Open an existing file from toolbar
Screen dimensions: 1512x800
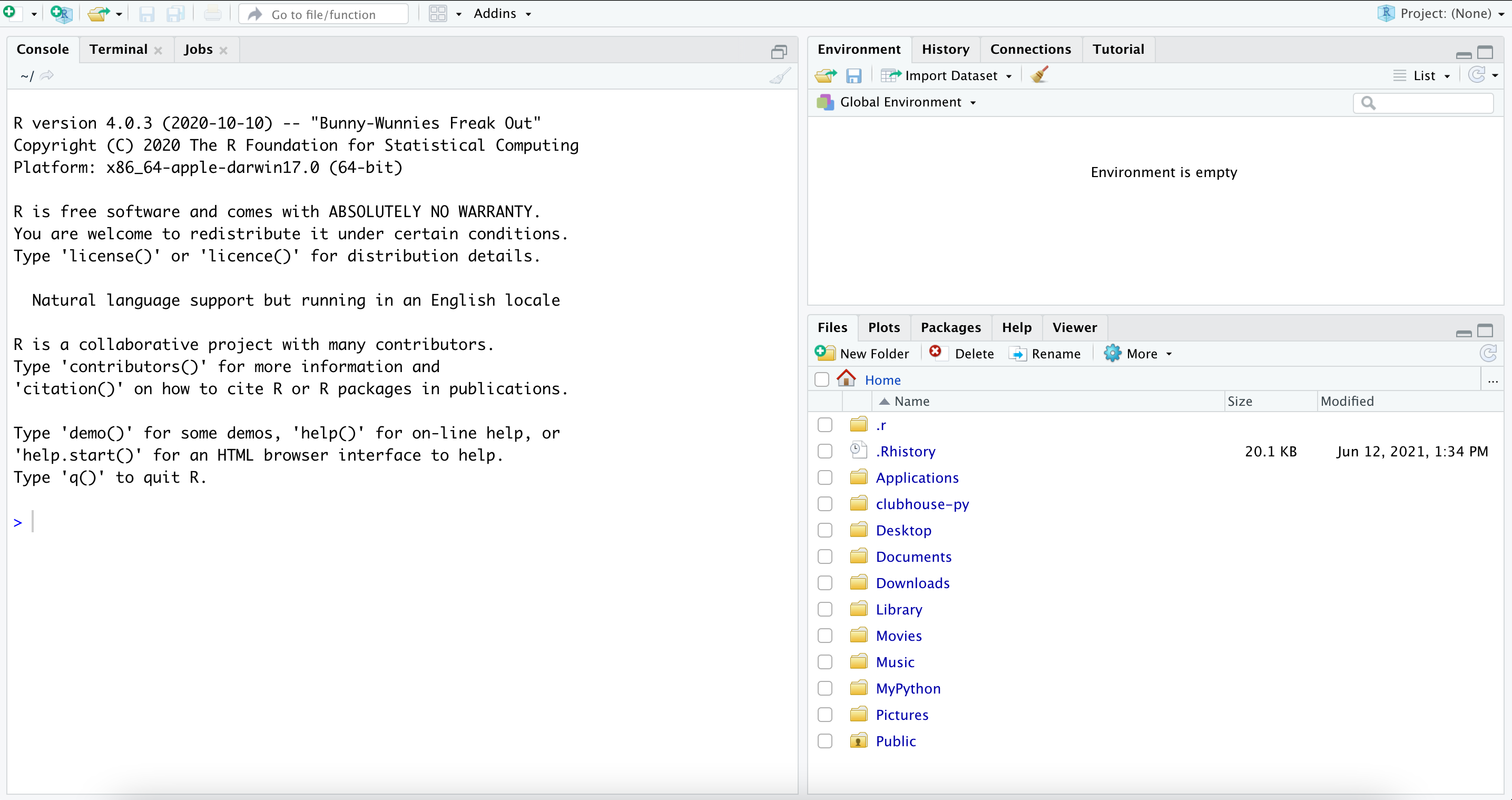[99, 13]
